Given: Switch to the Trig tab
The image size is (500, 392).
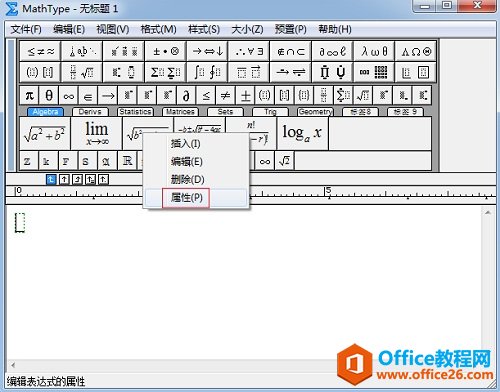Looking at the screenshot, I should [x=270, y=112].
